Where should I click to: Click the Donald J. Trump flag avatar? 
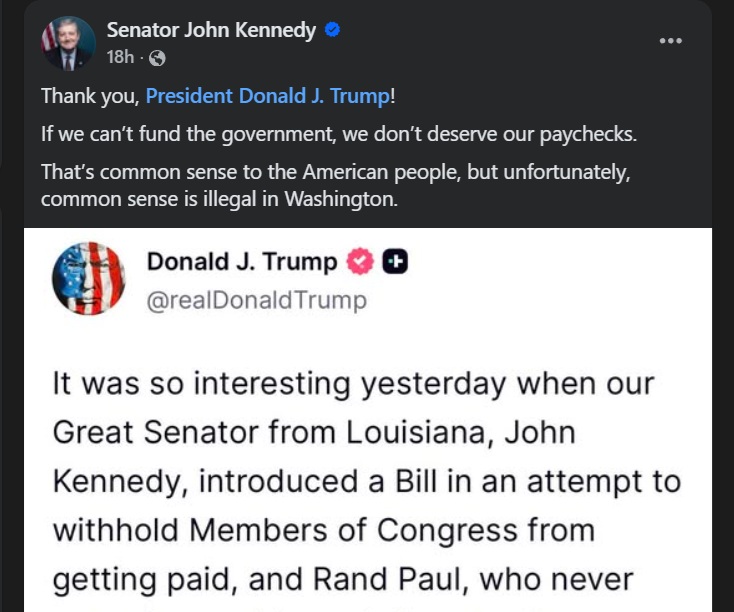coord(88,278)
